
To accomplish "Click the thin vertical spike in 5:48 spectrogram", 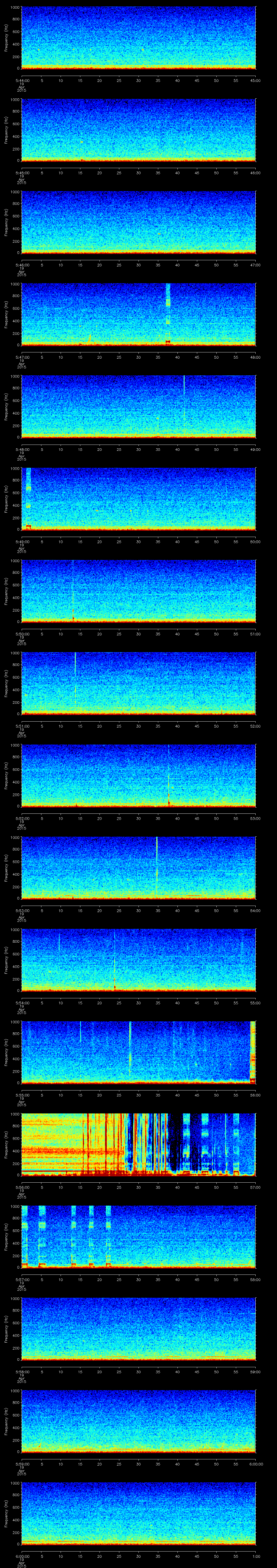I will [184, 402].
